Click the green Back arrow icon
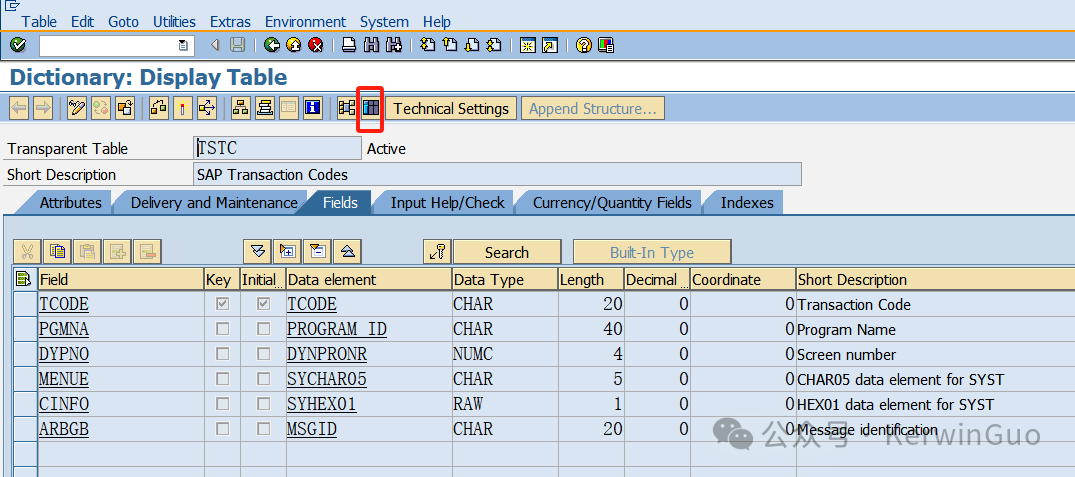 click(272, 46)
